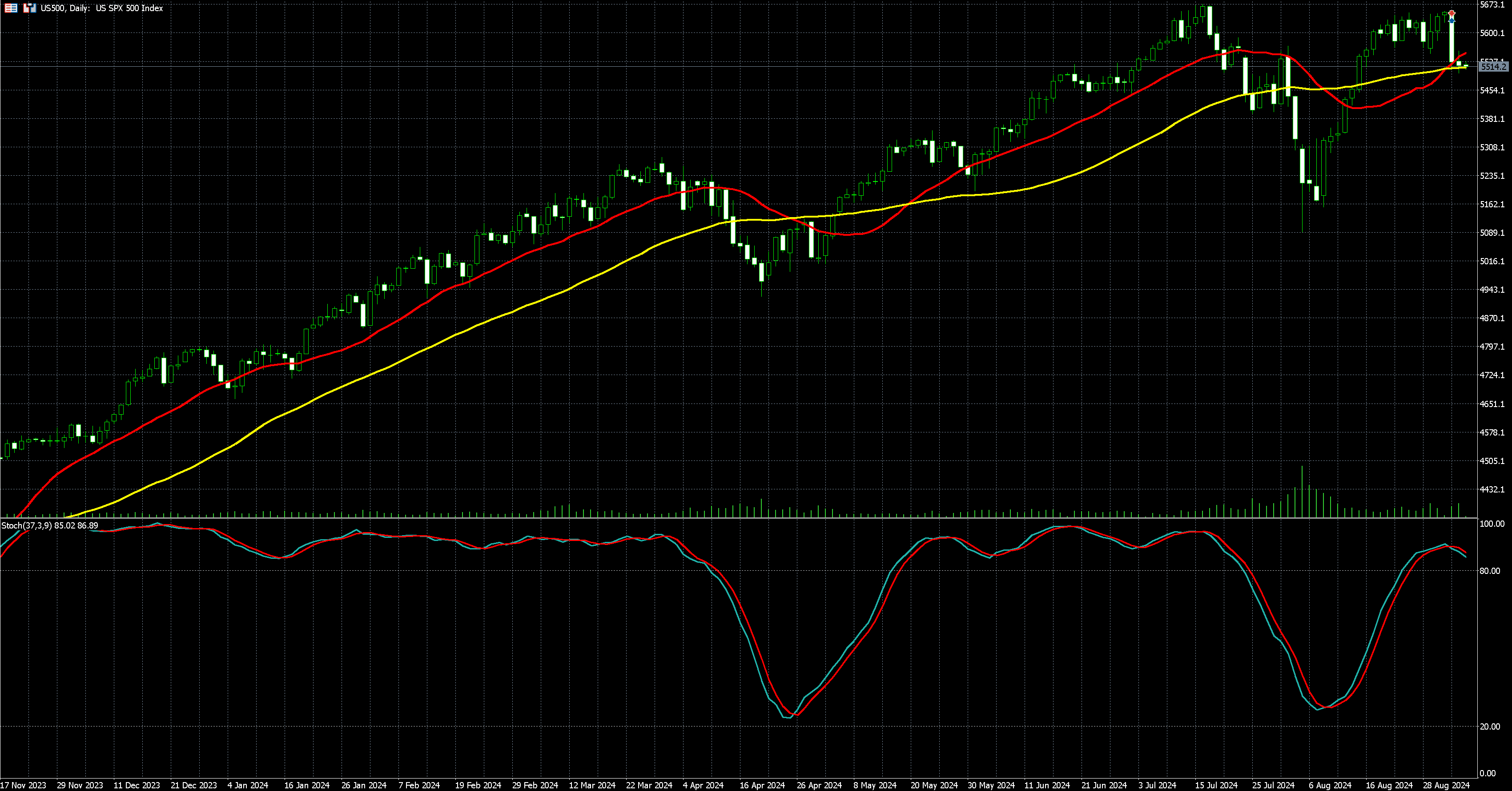Image resolution: width=1512 pixels, height=791 pixels.
Task: Click the 5016.1 price scale label
Action: 1492,261
